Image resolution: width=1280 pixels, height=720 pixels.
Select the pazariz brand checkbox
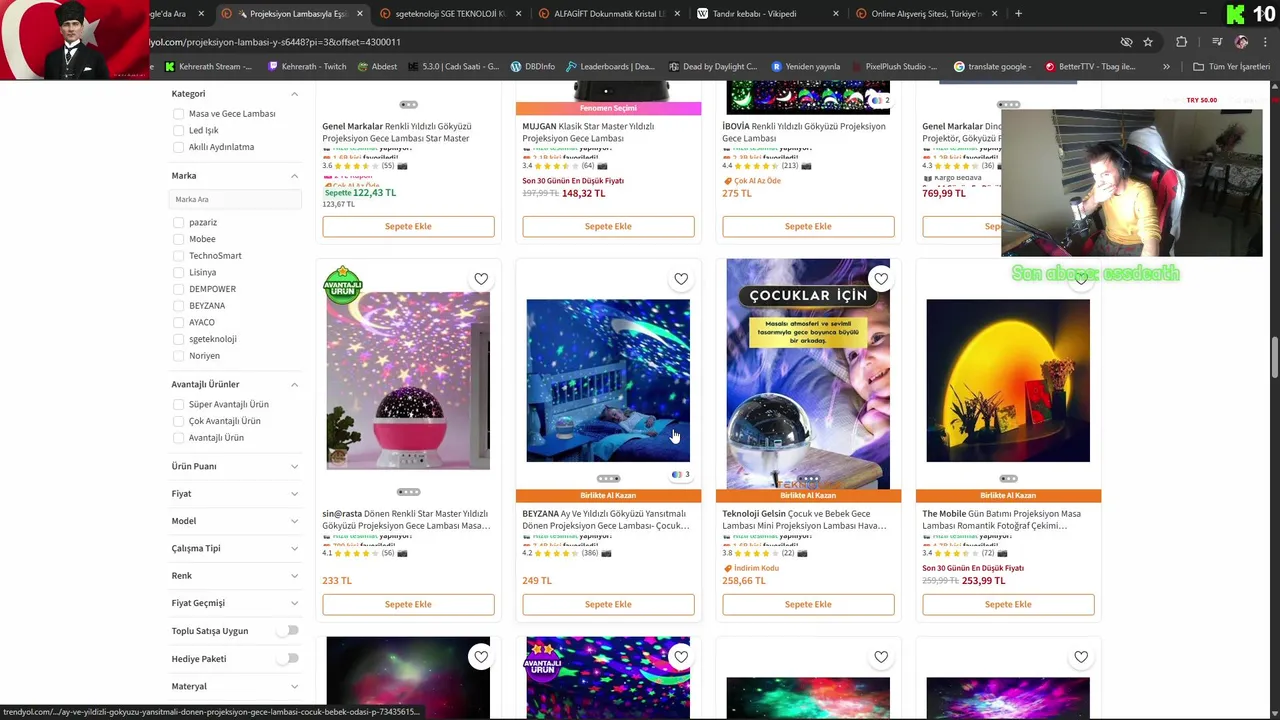179,222
